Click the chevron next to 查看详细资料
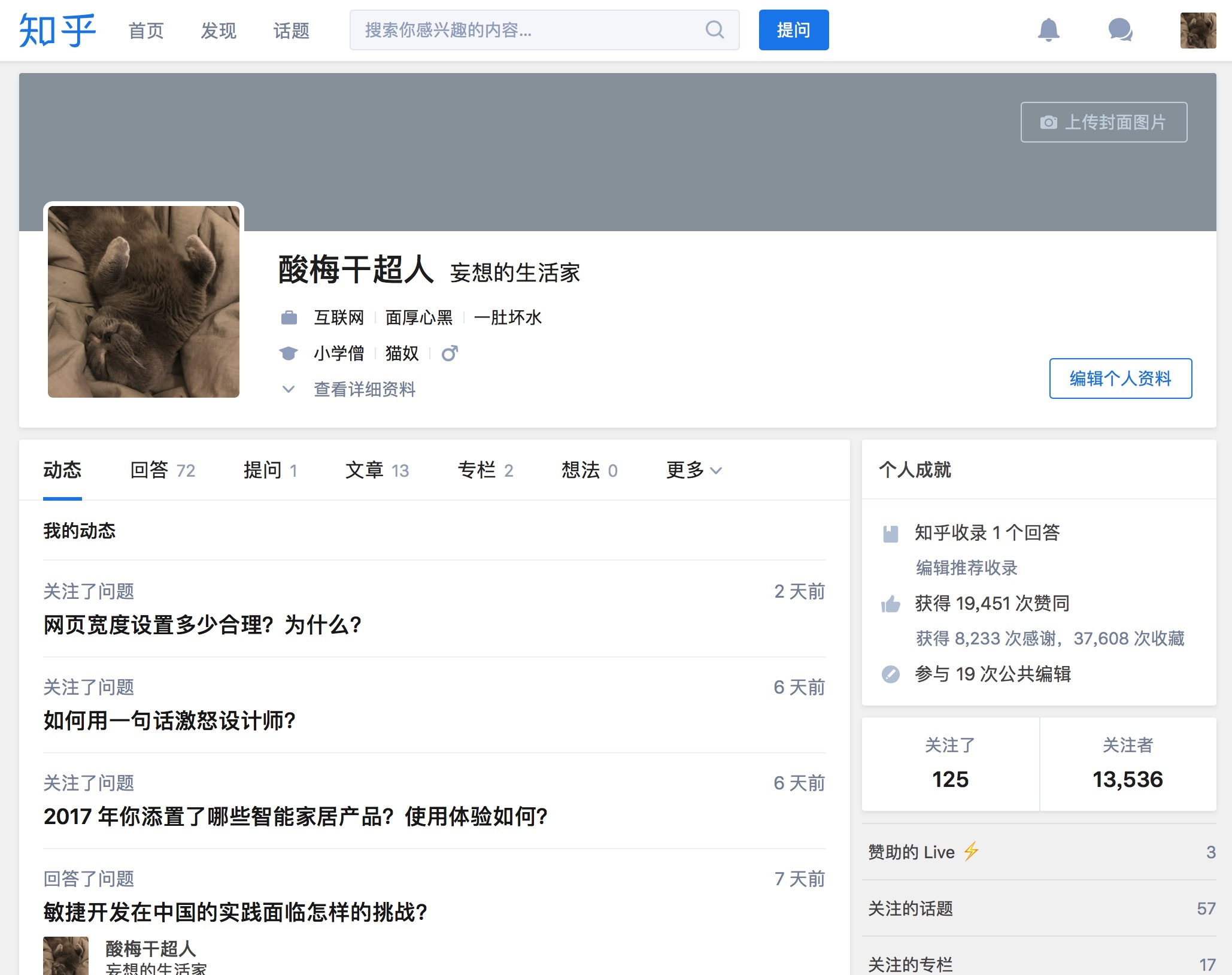This screenshot has width=1232, height=975. point(289,389)
